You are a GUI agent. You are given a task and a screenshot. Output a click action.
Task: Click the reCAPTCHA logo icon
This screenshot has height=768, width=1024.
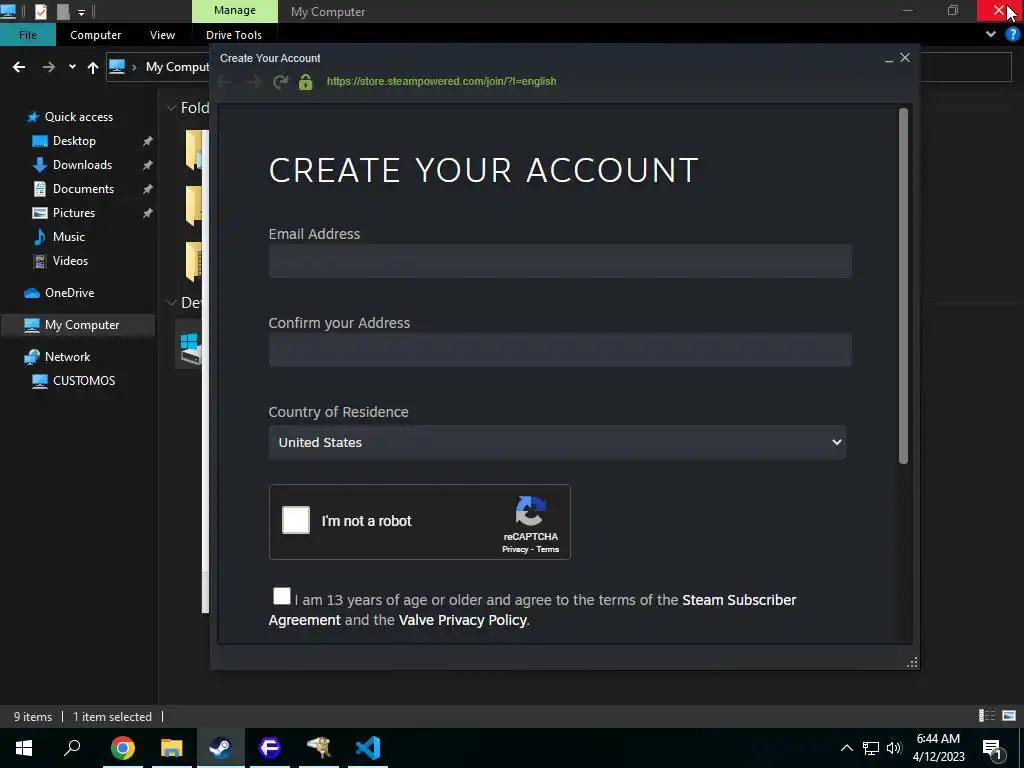coord(530,511)
